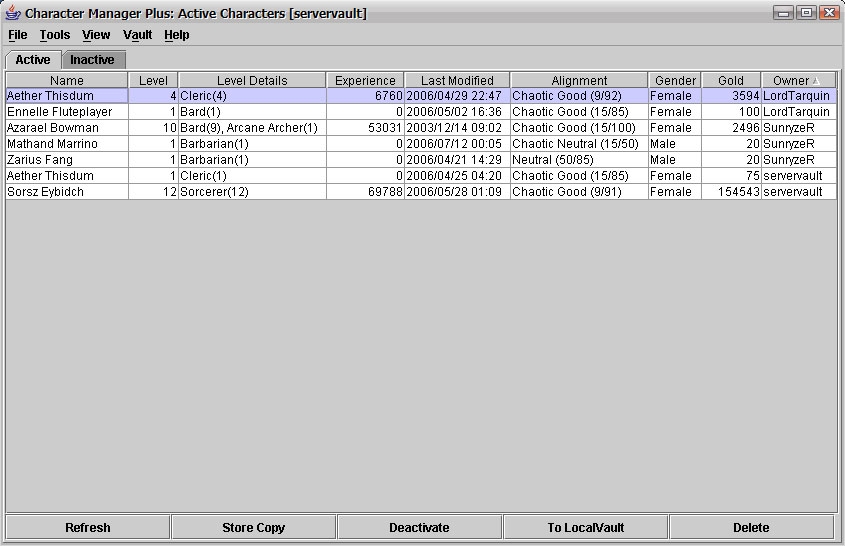
Task: Switch to the Inactive tab
Action: [92, 60]
